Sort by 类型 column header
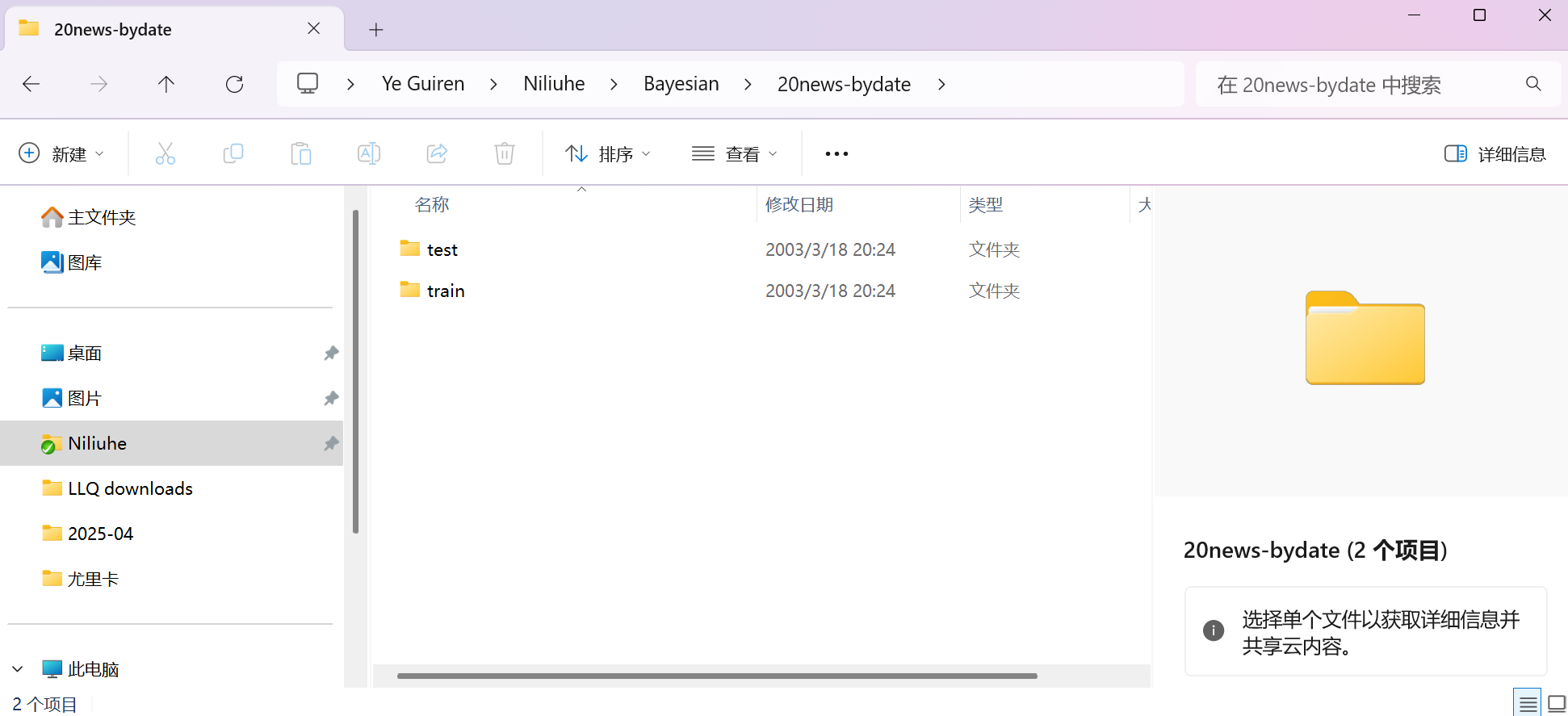1568x716 pixels. tap(986, 204)
